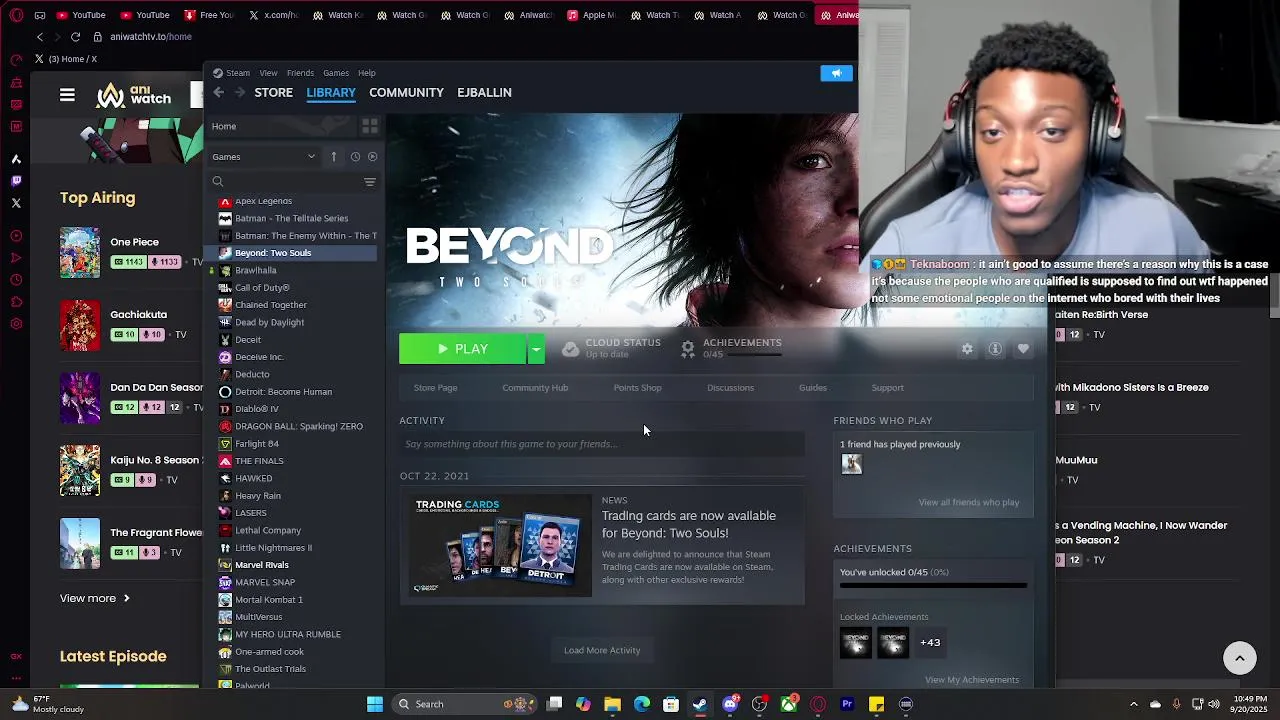This screenshot has width=1280, height=720.
Task: Open the Cloud Status indicator
Action: coord(611,348)
